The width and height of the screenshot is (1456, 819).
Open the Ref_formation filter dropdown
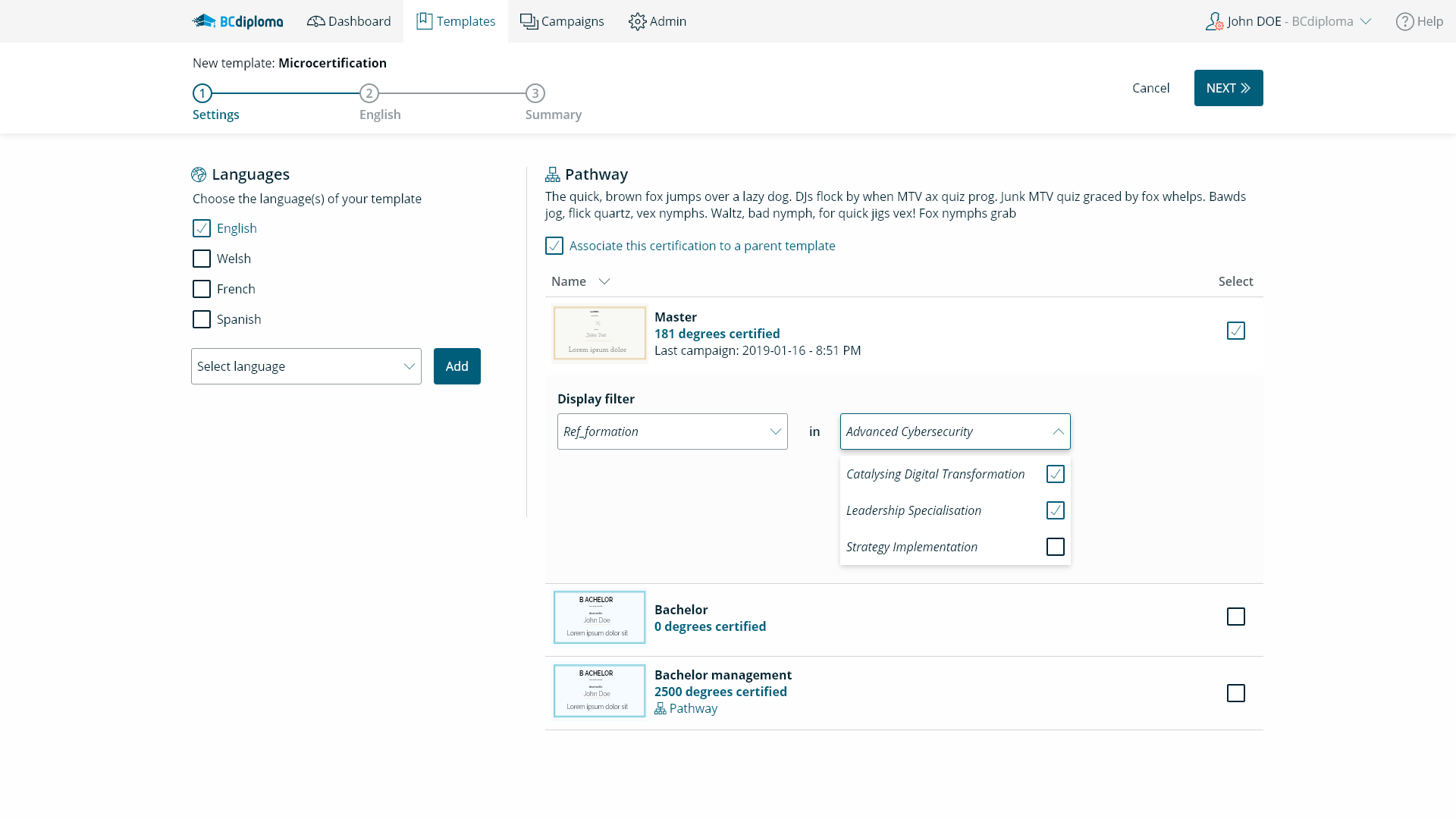click(x=672, y=431)
